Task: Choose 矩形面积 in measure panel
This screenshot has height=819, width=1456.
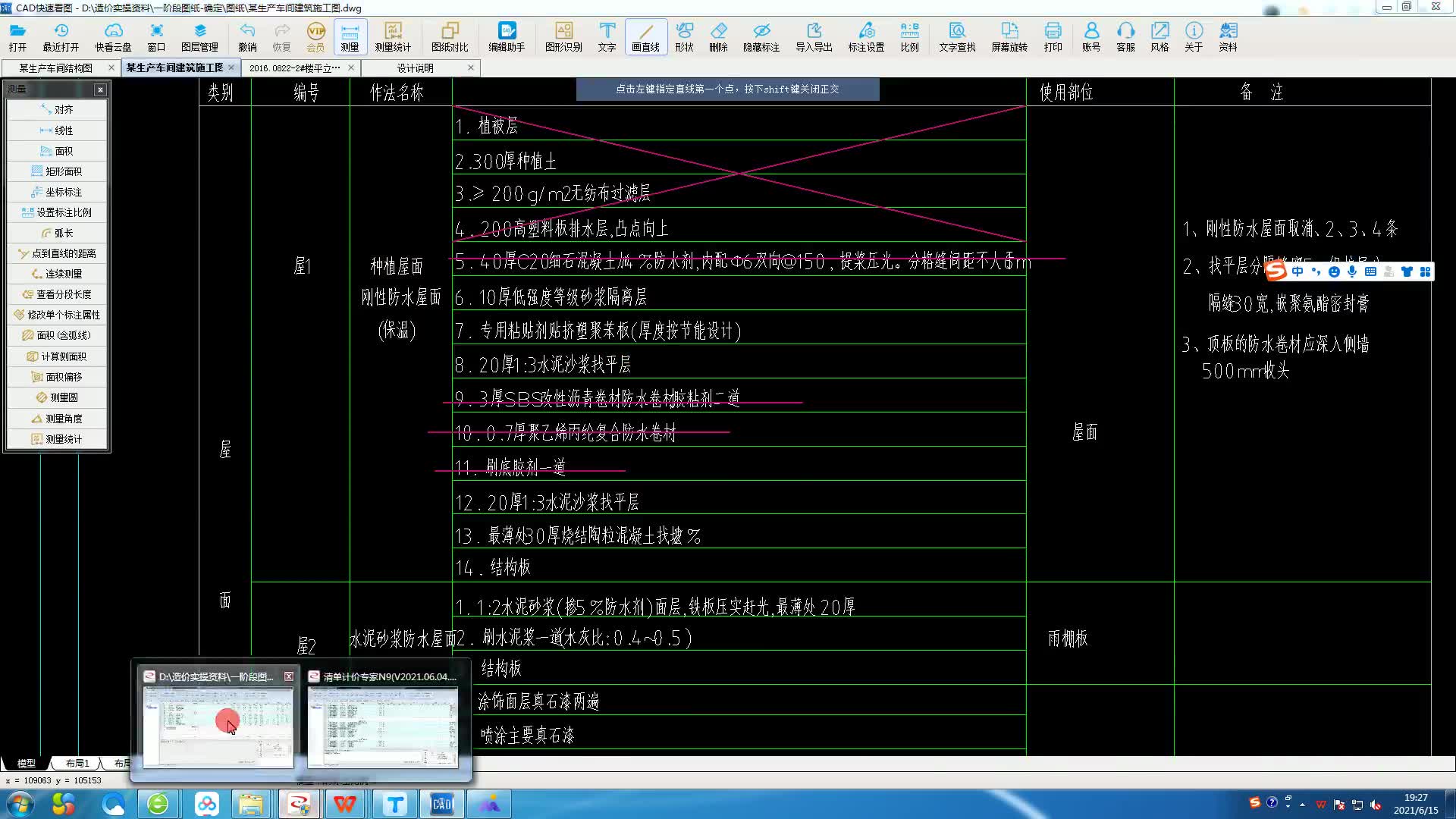Action: pos(57,171)
